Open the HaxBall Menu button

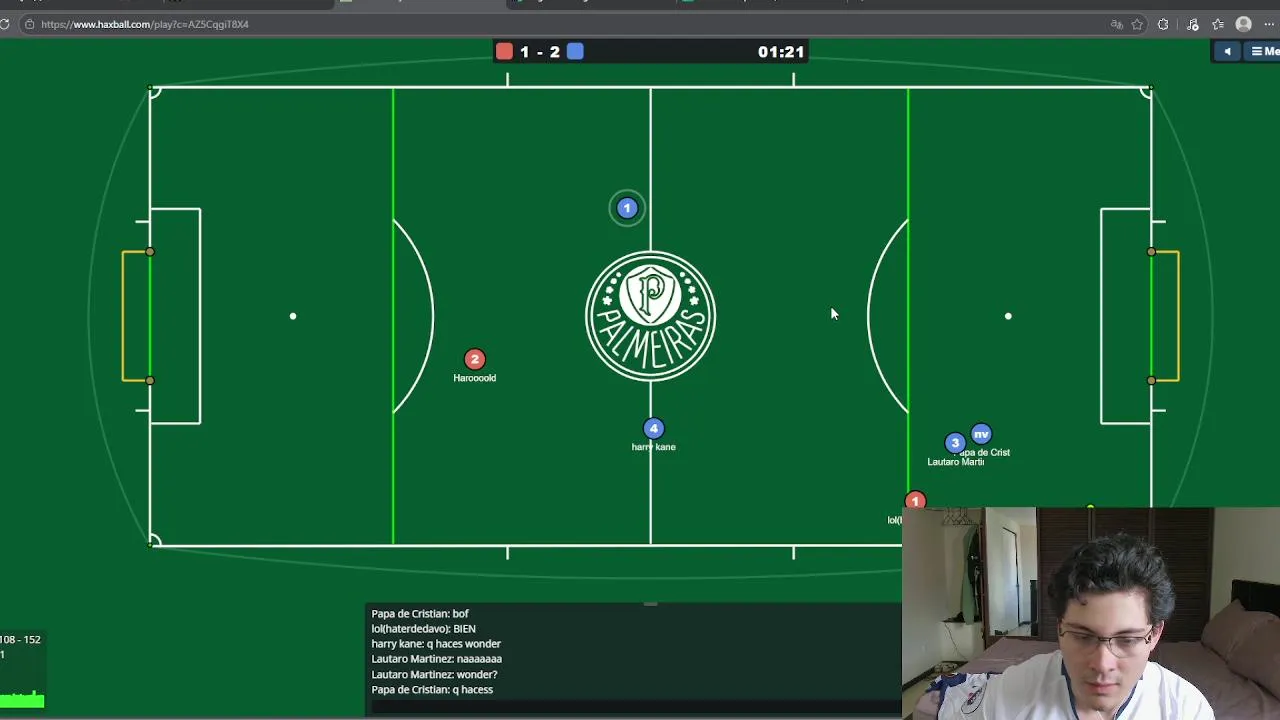pyautogui.click(x=1264, y=51)
